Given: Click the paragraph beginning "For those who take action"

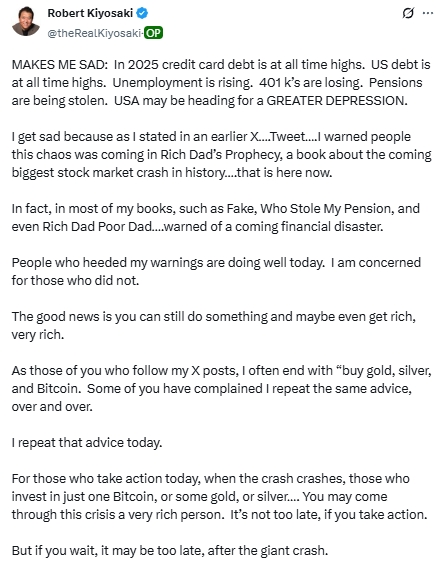Looking at the screenshot, I should point(219,496).
